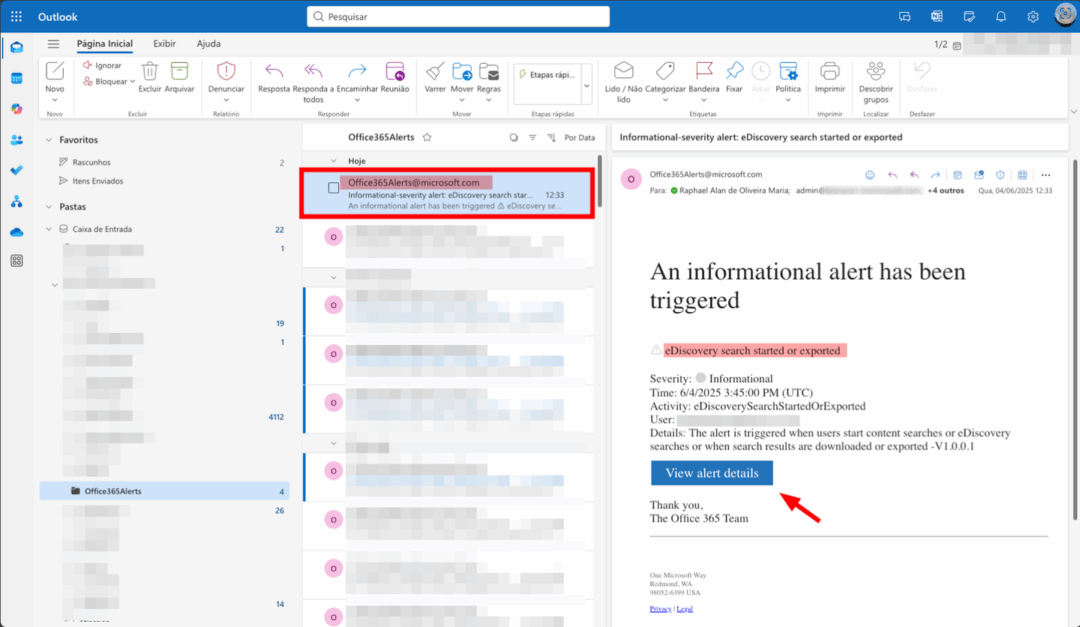Open People contacts in the left rail
The width and height of the screenshot is (1080, 627).
click(x=17, y=140)
